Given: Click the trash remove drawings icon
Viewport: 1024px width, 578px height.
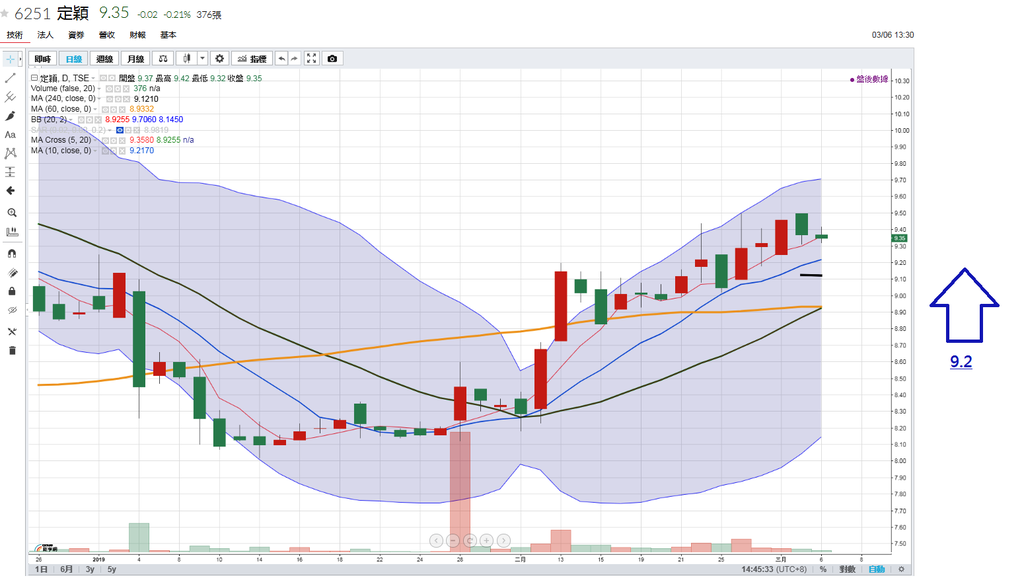Looking at the screenshot, I should (x=12, y=351).
